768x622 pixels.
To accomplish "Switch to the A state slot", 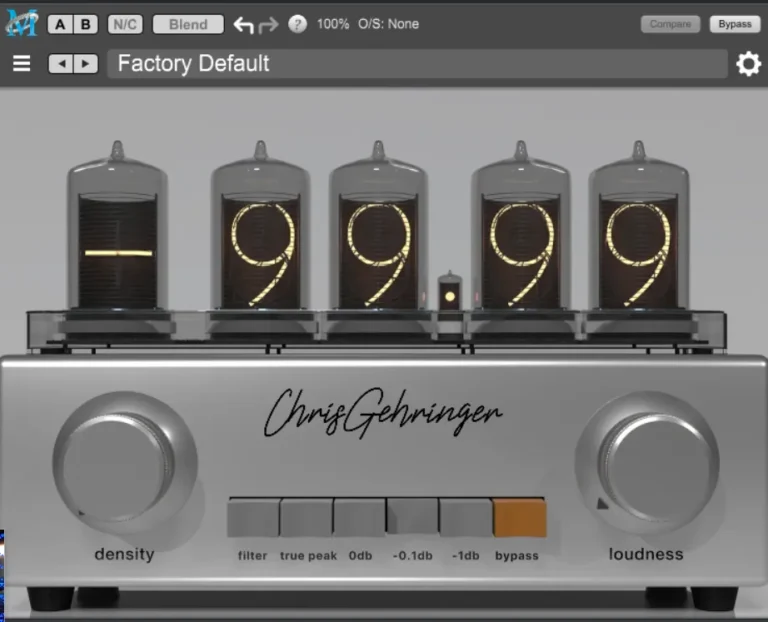I will click(61, 24).
